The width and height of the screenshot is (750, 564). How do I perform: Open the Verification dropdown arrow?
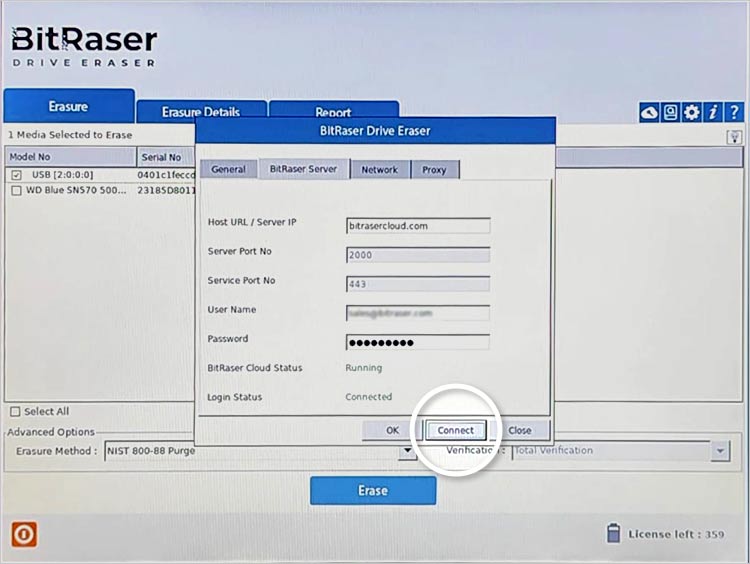coord(720,451)
